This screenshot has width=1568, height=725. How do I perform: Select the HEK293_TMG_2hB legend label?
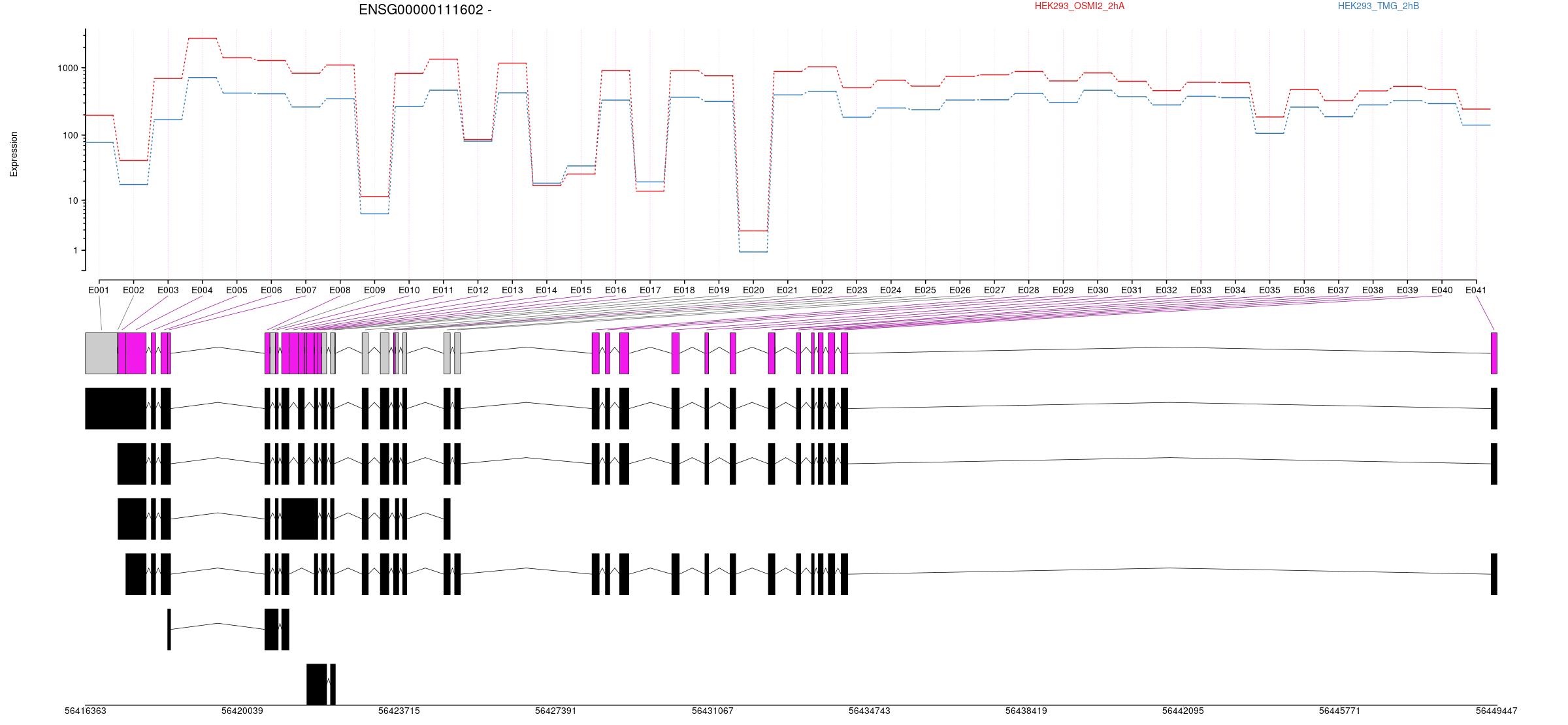[x=1378, y=6]
